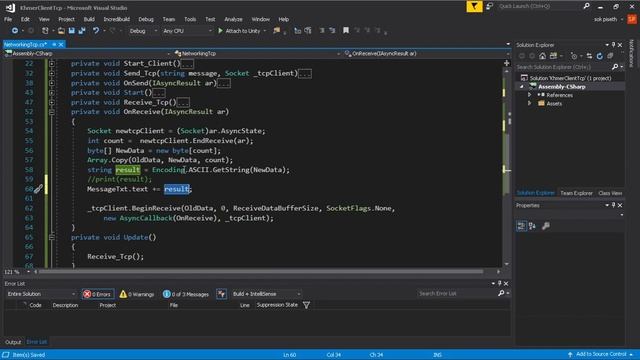Open the Tools menu
640x360 pixels.
[190, 19]
